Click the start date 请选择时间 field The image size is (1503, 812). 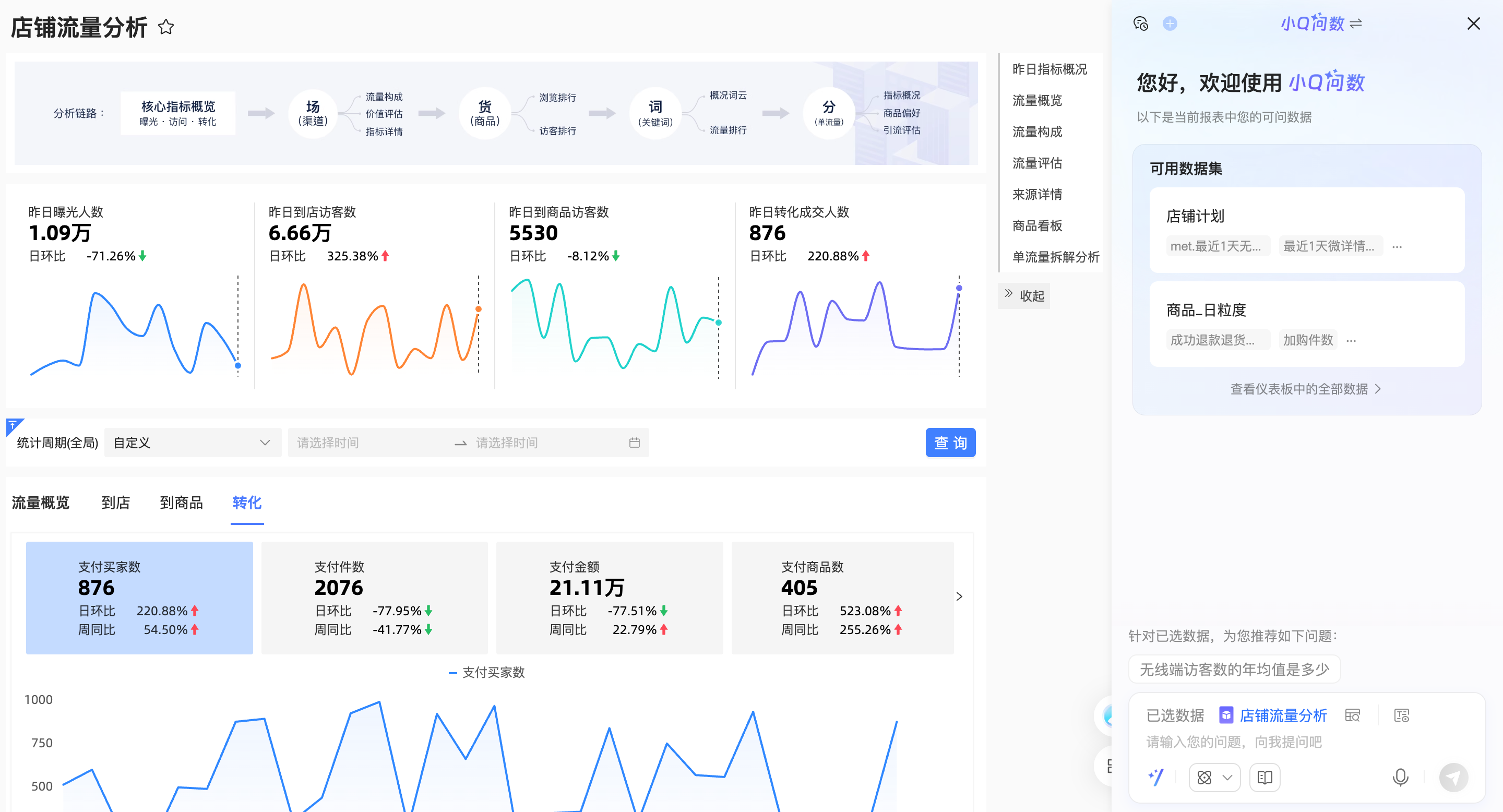370,443
